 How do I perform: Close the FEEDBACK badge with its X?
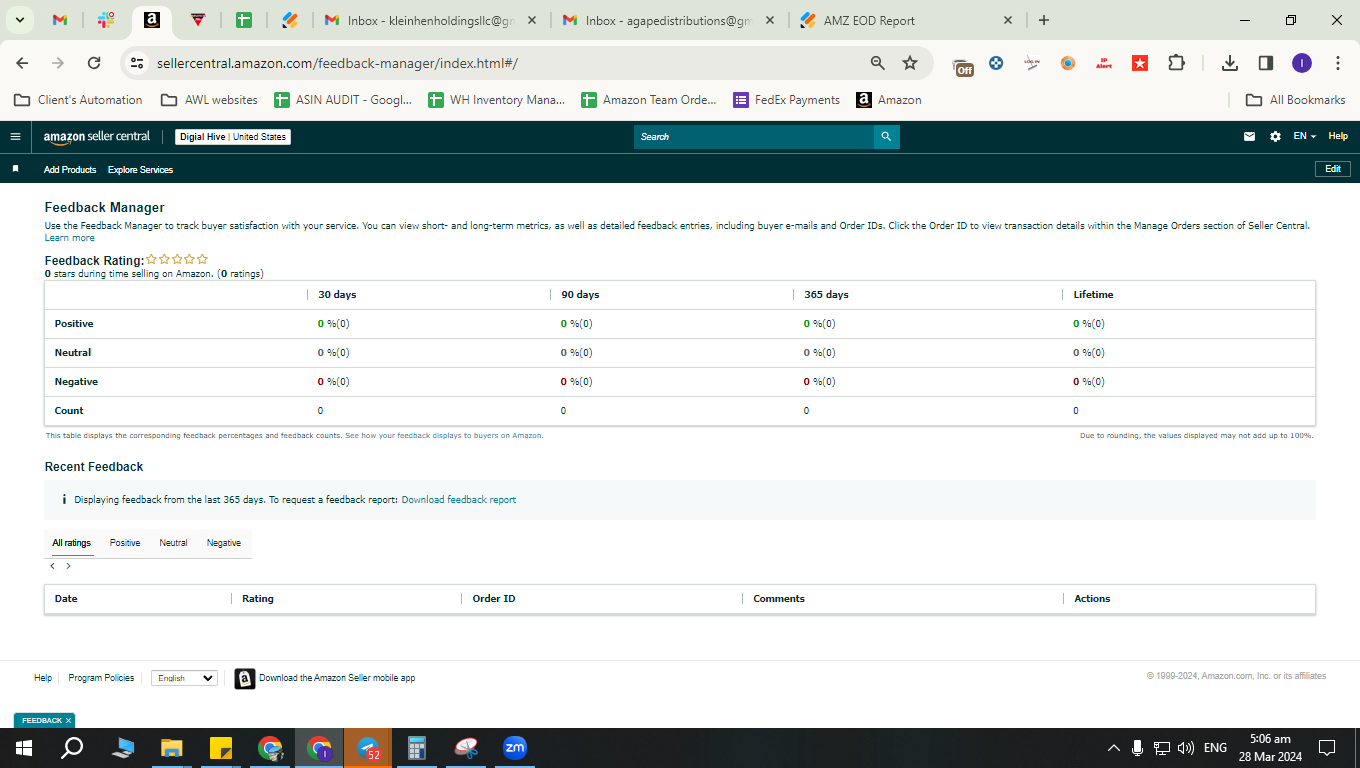(69, 721)
